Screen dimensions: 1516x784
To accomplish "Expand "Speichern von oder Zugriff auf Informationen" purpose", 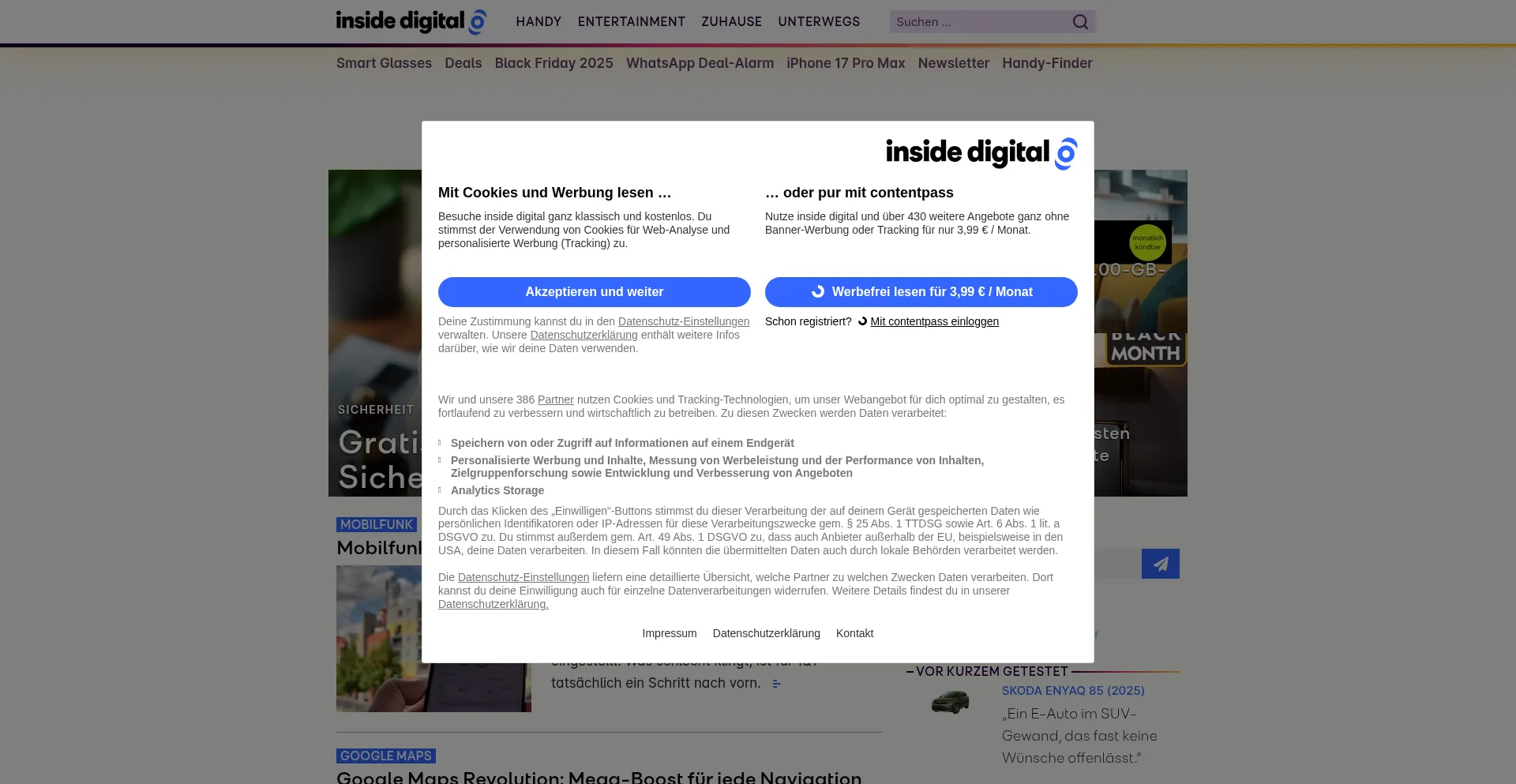I will [x=621, y=443].
